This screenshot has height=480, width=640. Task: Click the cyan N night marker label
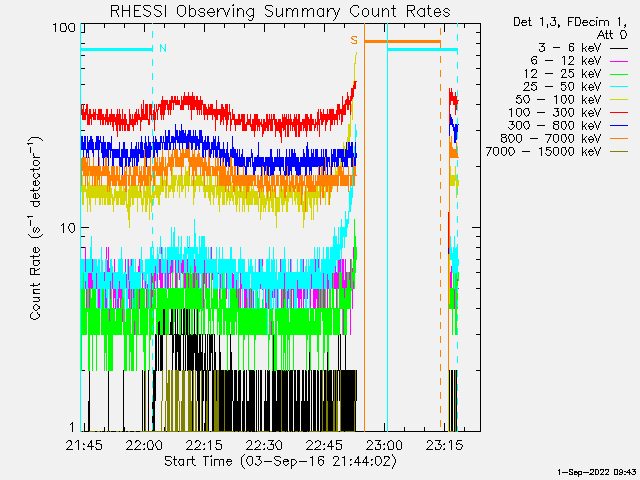[163, 48]
